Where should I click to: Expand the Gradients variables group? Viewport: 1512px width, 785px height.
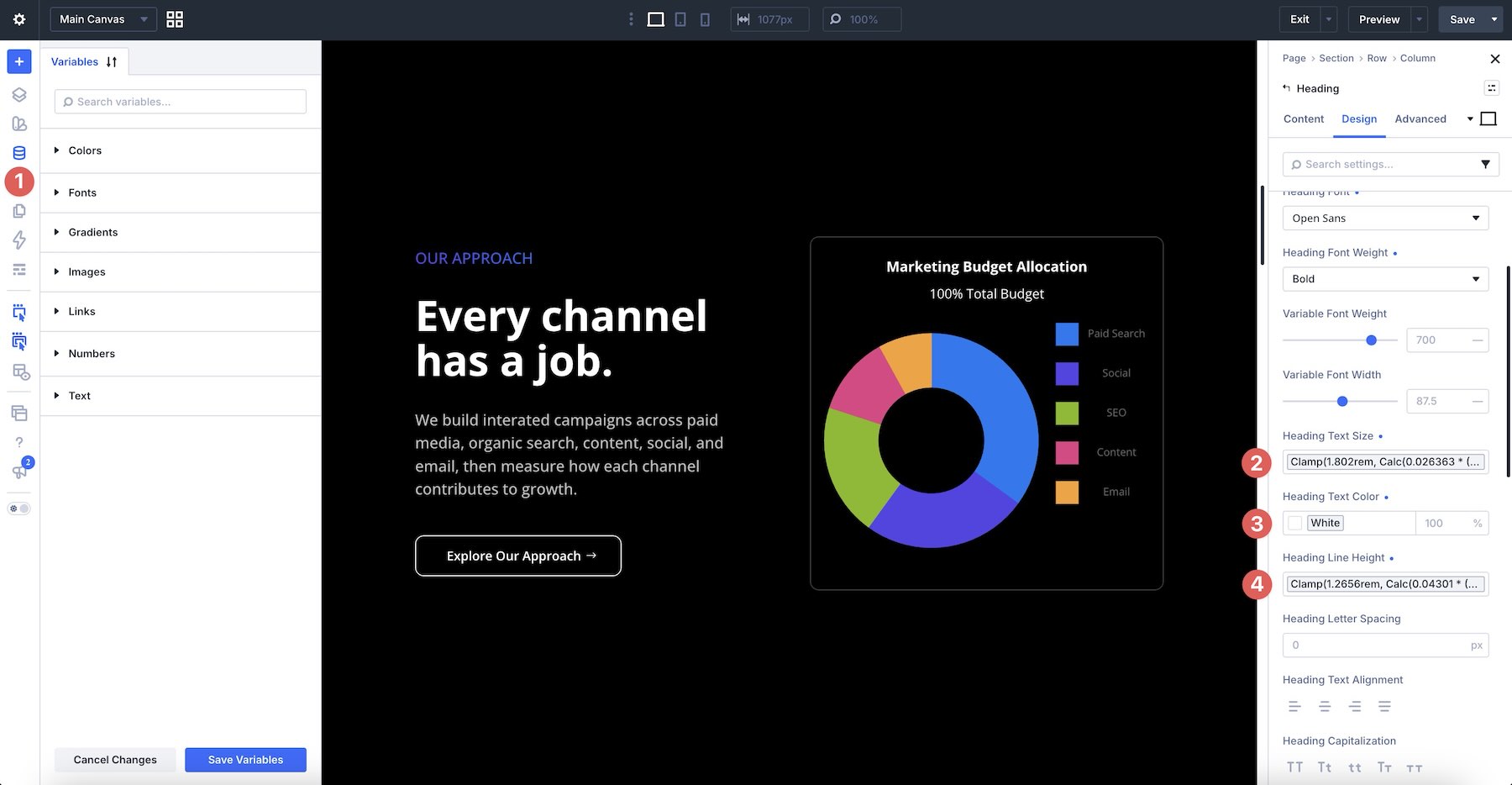(181, 232)
